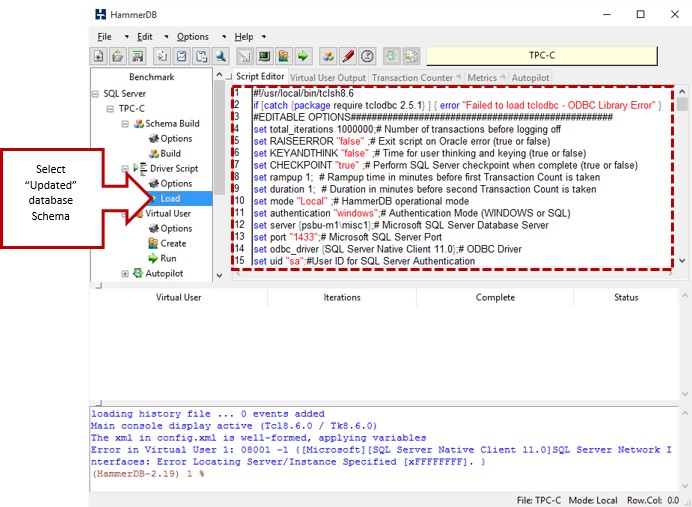
Task: Click the gear icon for Schema Build Options
Action: pyautogui.click(x=154, y=139)
